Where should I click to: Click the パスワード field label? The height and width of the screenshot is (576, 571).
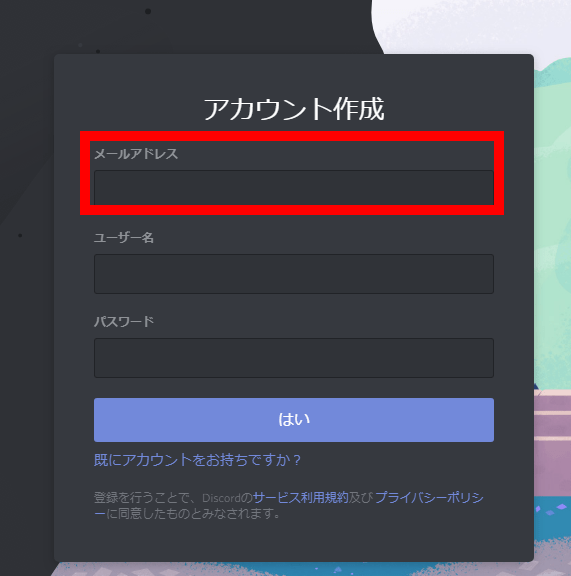pos(124,321)
